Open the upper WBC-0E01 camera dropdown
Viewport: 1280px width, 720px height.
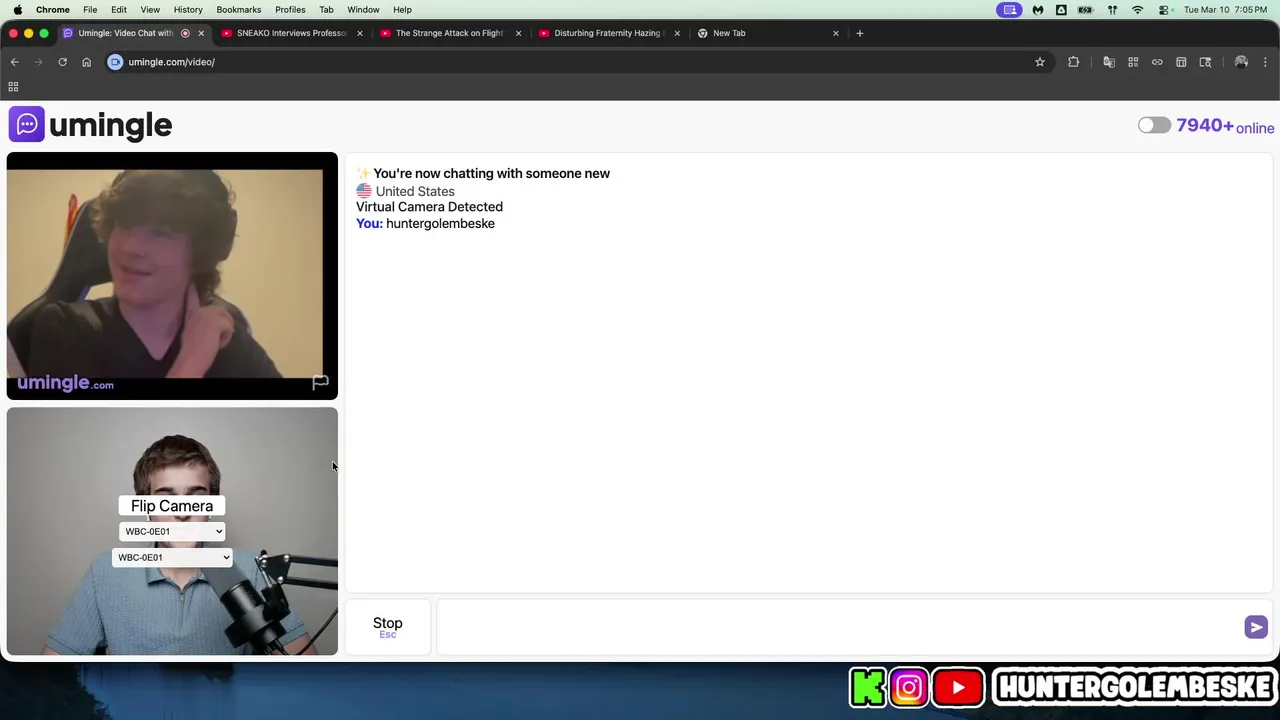click(172, 531)
